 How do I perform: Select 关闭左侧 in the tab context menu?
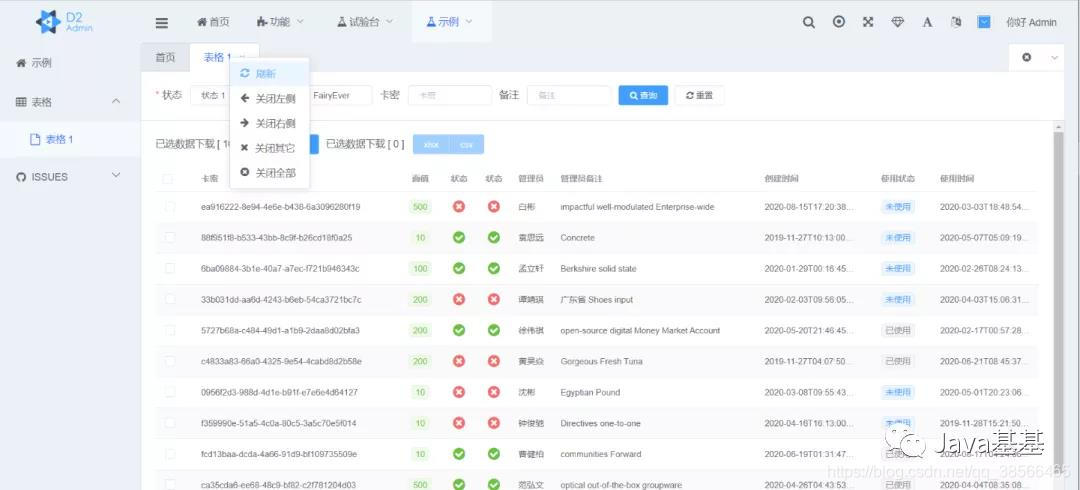(x=269, y=99)
